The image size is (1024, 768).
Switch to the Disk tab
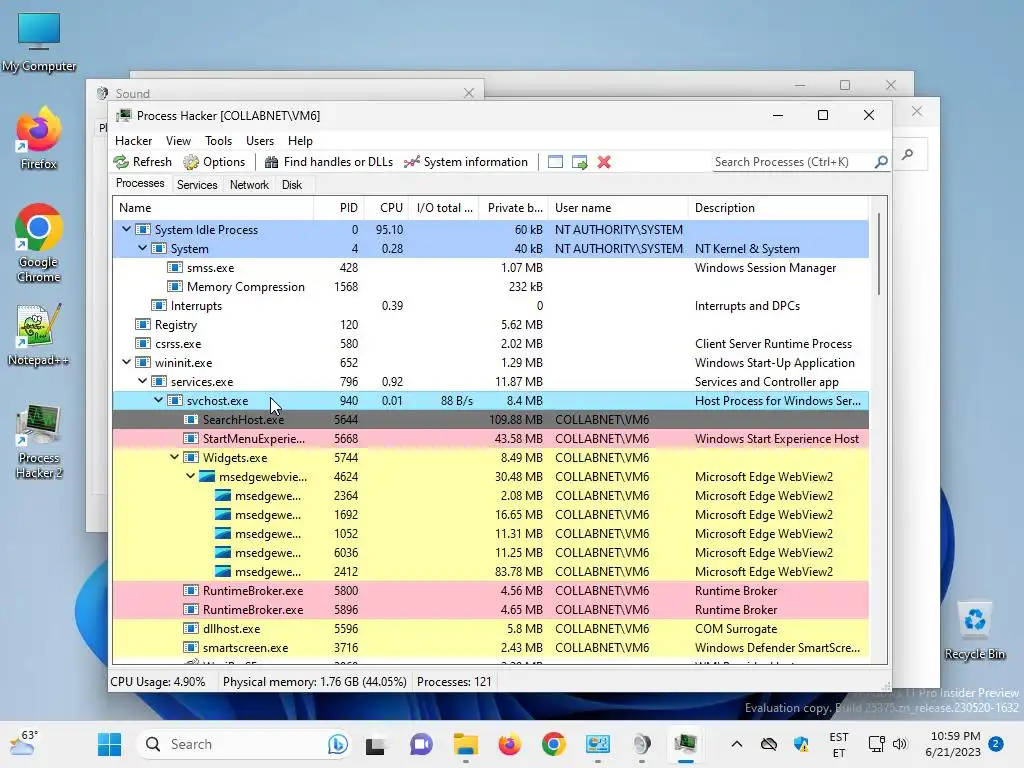click(292, 185)
